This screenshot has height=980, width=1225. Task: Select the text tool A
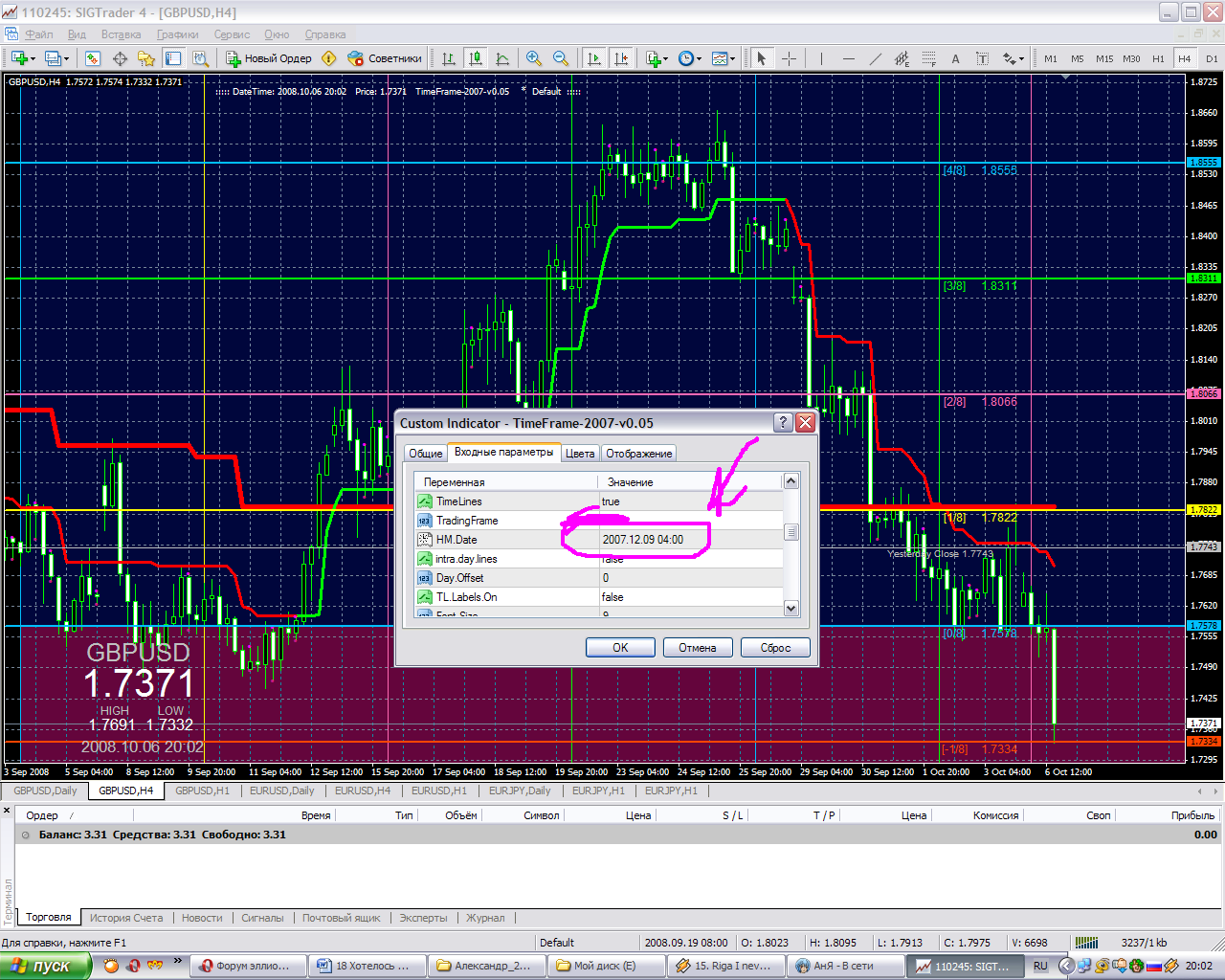click(x=955, y=58)
